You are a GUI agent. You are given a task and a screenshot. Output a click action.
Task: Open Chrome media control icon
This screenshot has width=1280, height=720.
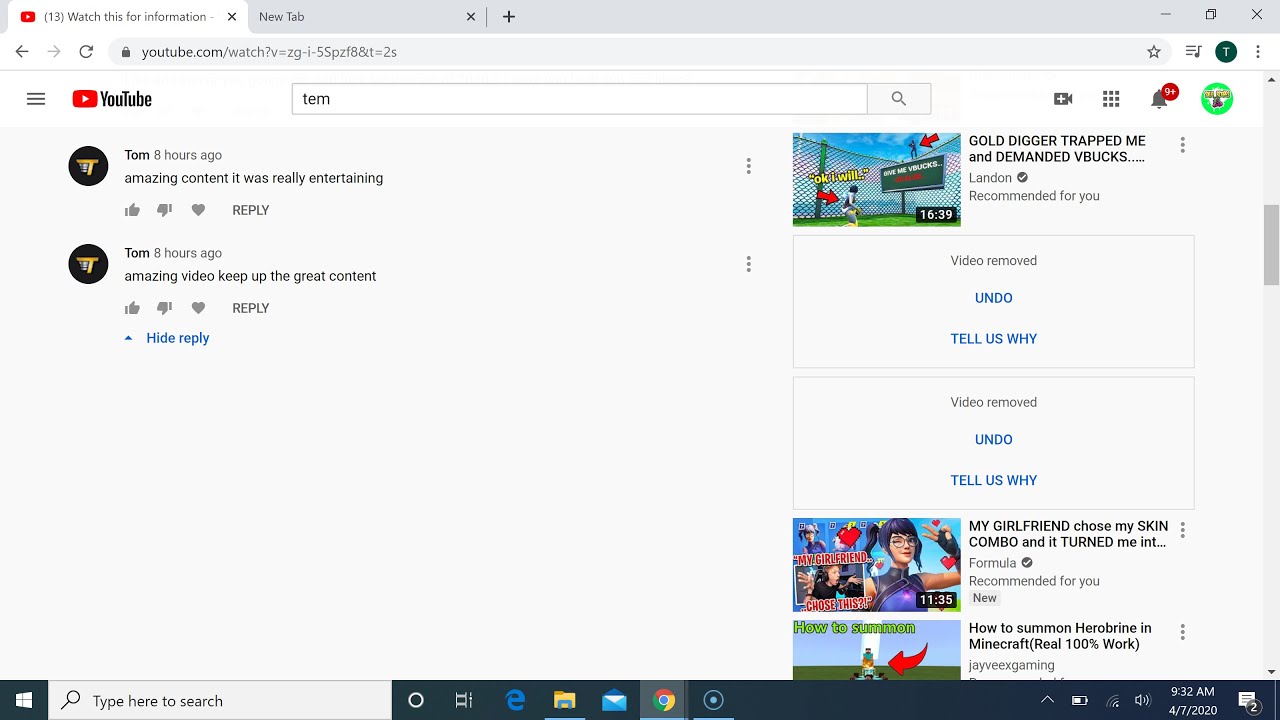pos(1193,52)
